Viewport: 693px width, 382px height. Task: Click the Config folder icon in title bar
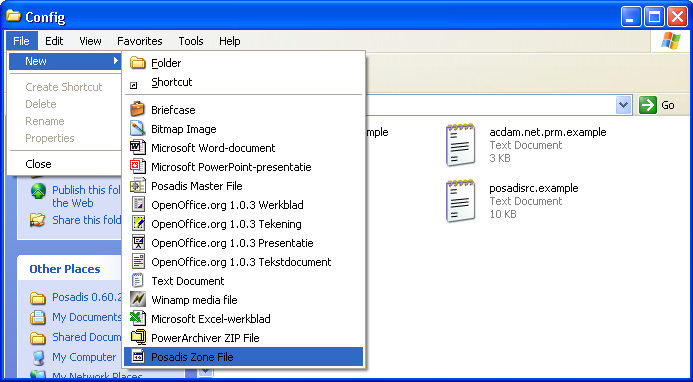(x=13, y=16)
